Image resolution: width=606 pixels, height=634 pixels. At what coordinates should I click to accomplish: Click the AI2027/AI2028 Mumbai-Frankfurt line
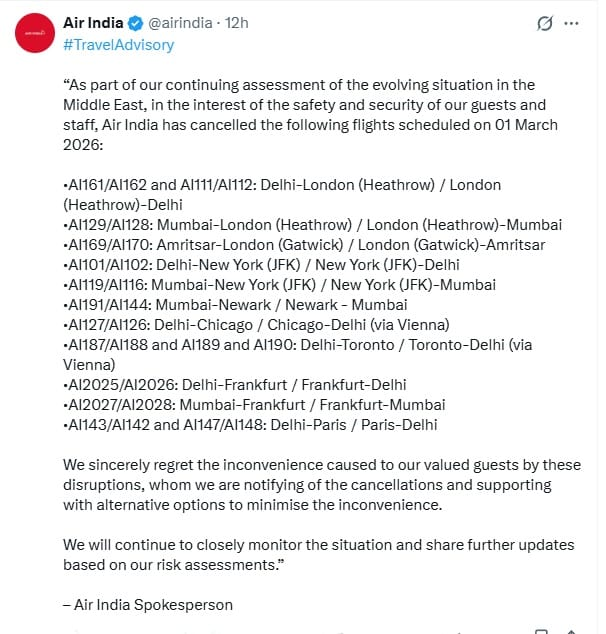[x=254, y=405]
